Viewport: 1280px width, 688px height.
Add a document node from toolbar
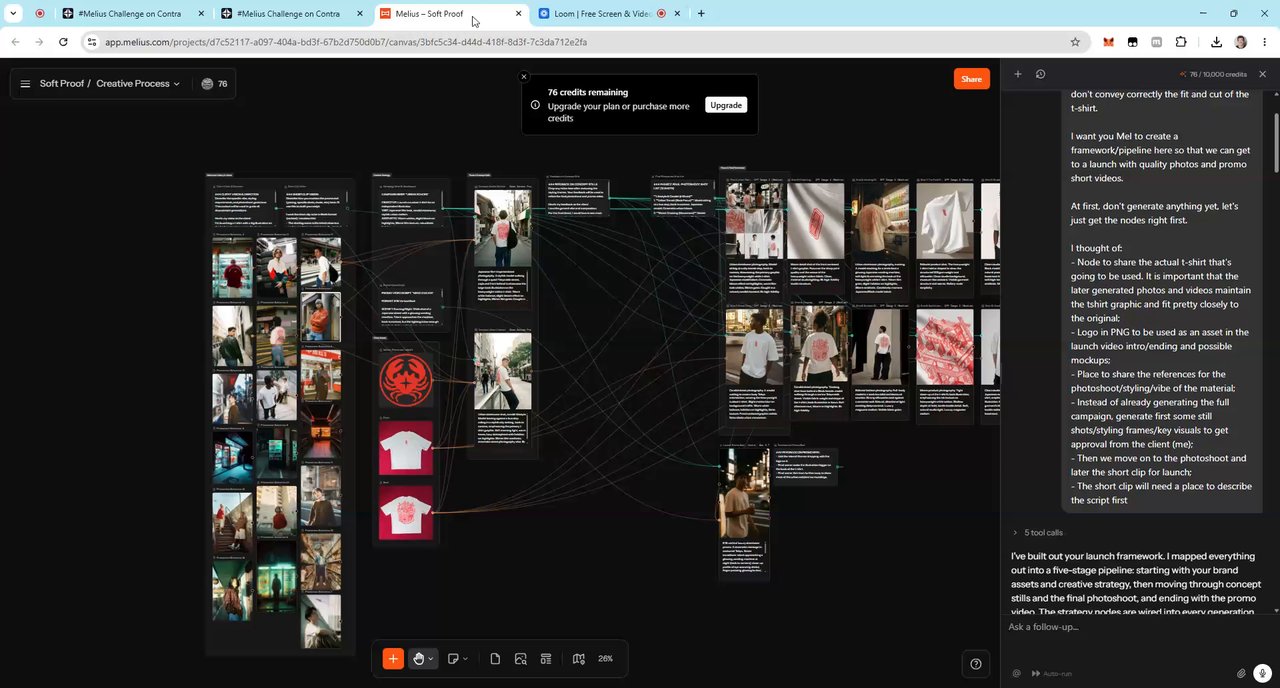495,659
